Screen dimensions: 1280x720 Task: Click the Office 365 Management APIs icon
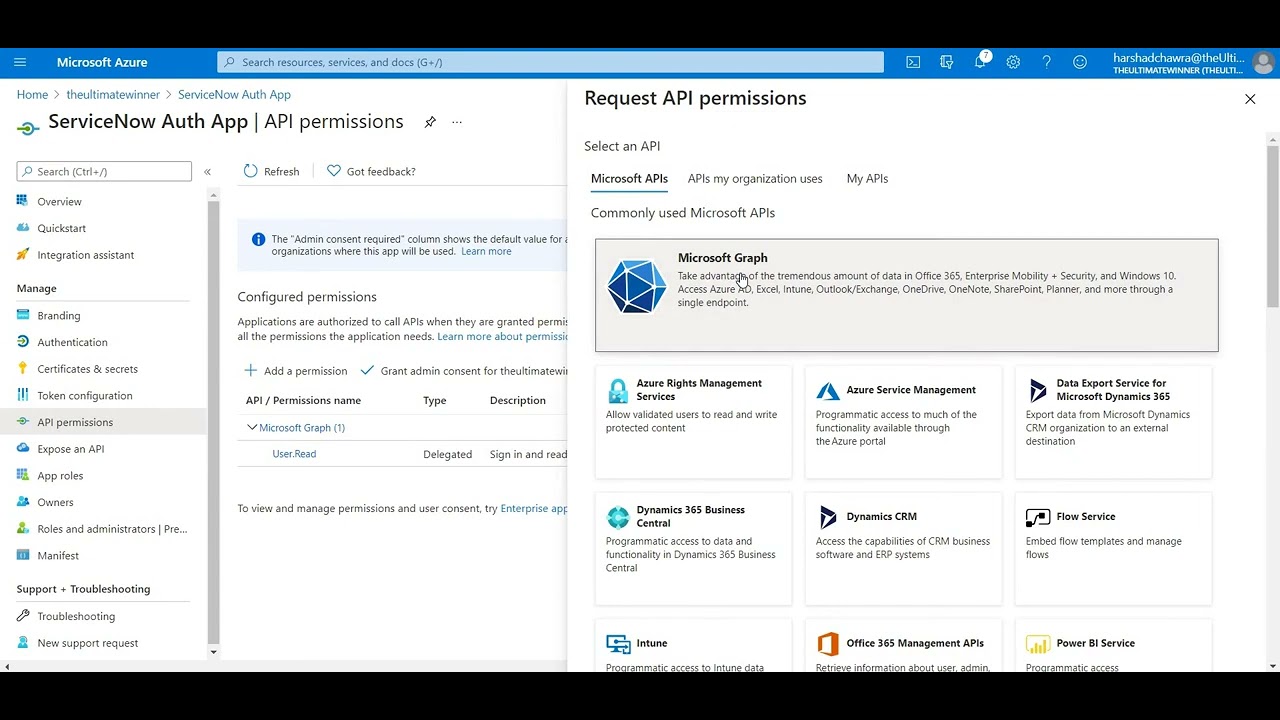828,644
